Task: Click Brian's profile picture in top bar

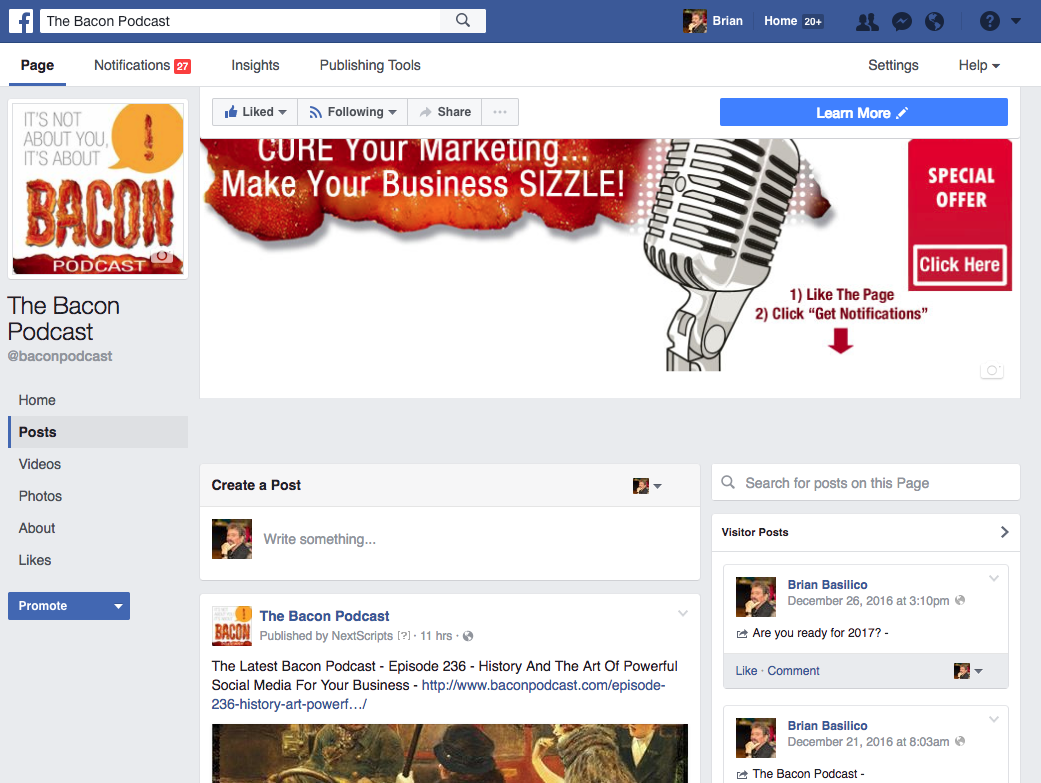Action: 694,21
